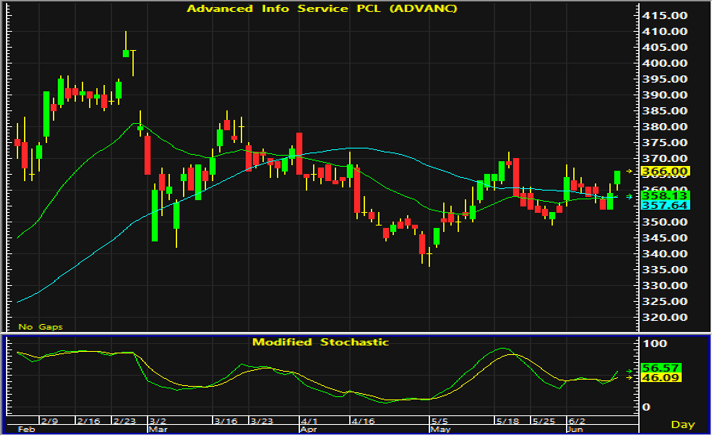Click the 3/16 date marker
Viewport: 713px width, 436px height.
pyautogui.click(x=226, y=421)
